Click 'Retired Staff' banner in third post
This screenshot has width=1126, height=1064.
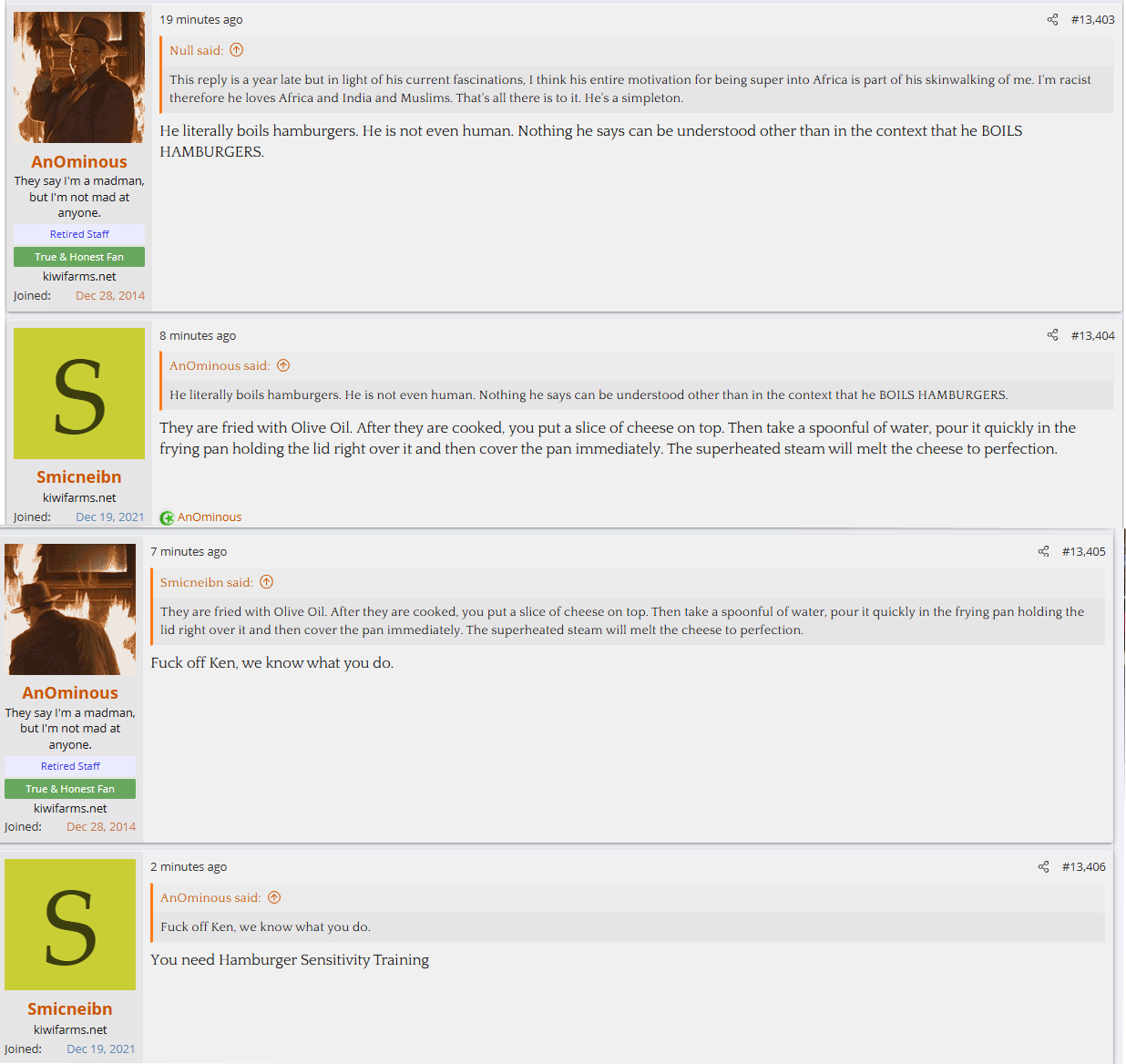tap(70, 766)
